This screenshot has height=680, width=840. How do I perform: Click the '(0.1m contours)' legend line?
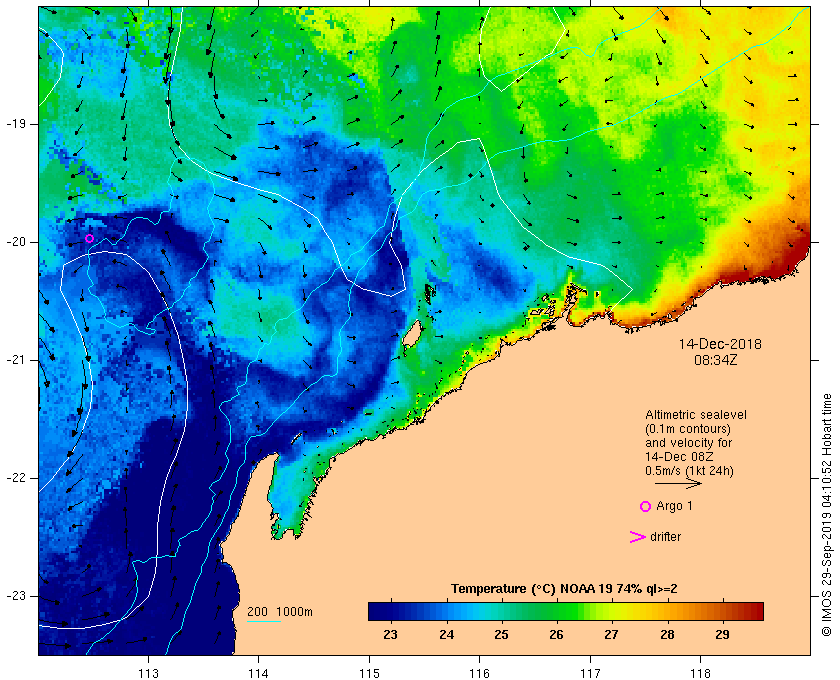pyautogui.click(x=688, y=429)
